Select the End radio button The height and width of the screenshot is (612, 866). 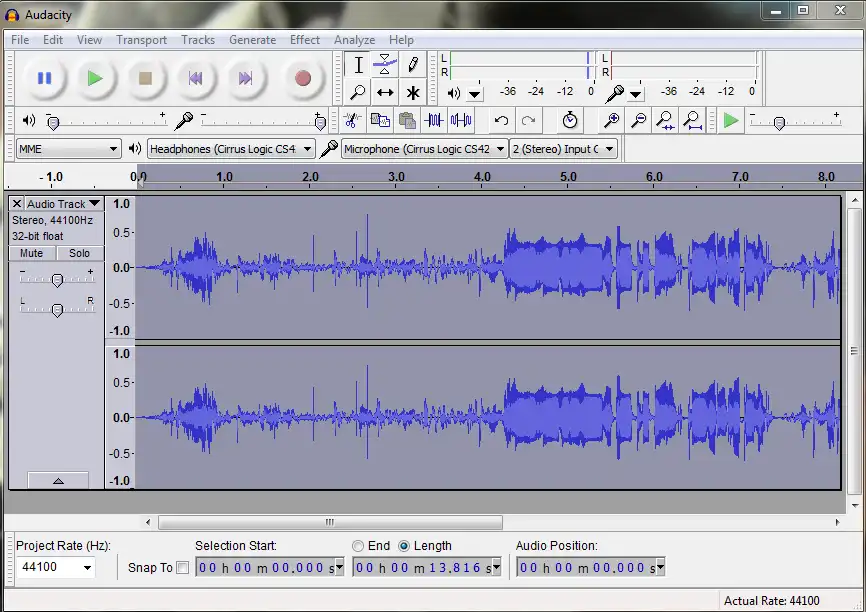coord(358,546)
